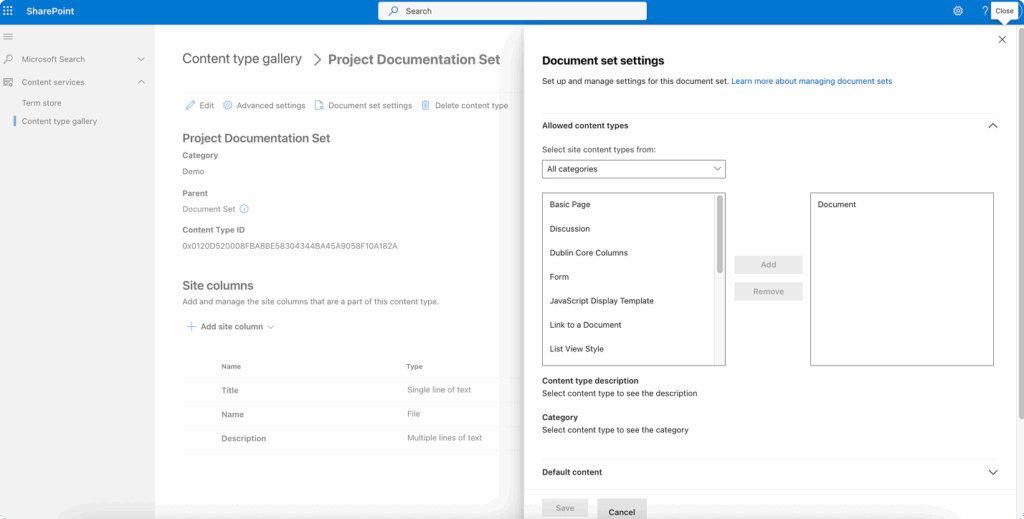Open the settings gear in top bar
The width and height of the screenshot is (1024, 519).
[957, 11]
